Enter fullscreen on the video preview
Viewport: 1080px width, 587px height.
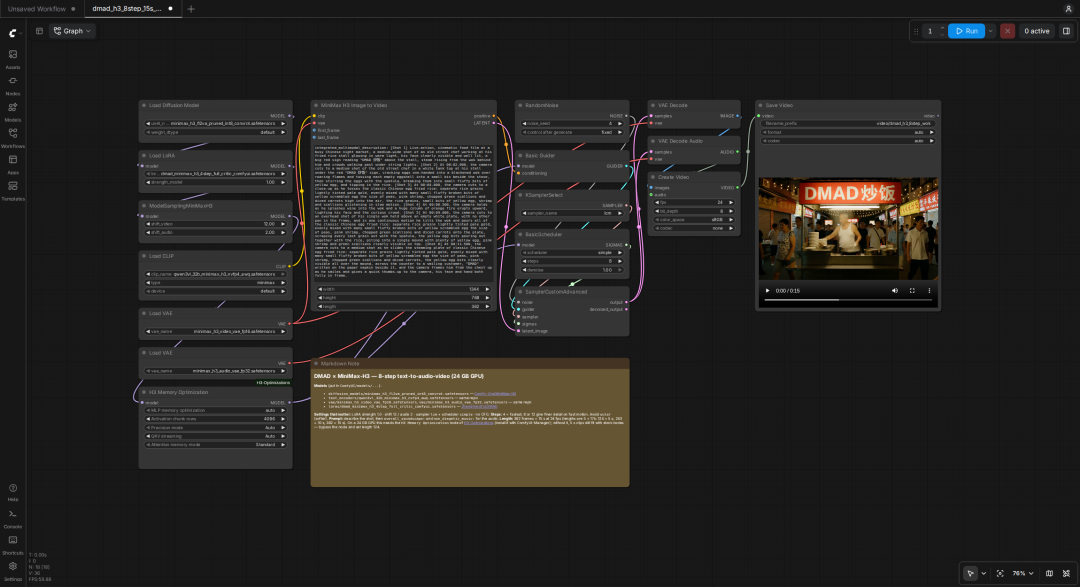(x=912, y=291)
